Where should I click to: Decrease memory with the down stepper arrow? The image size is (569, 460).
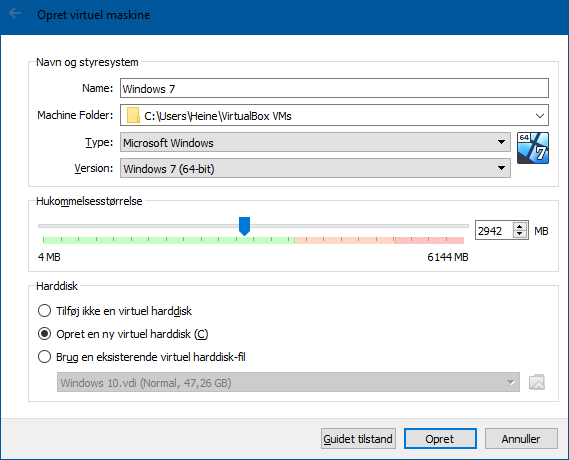click(x=520, y=234)
